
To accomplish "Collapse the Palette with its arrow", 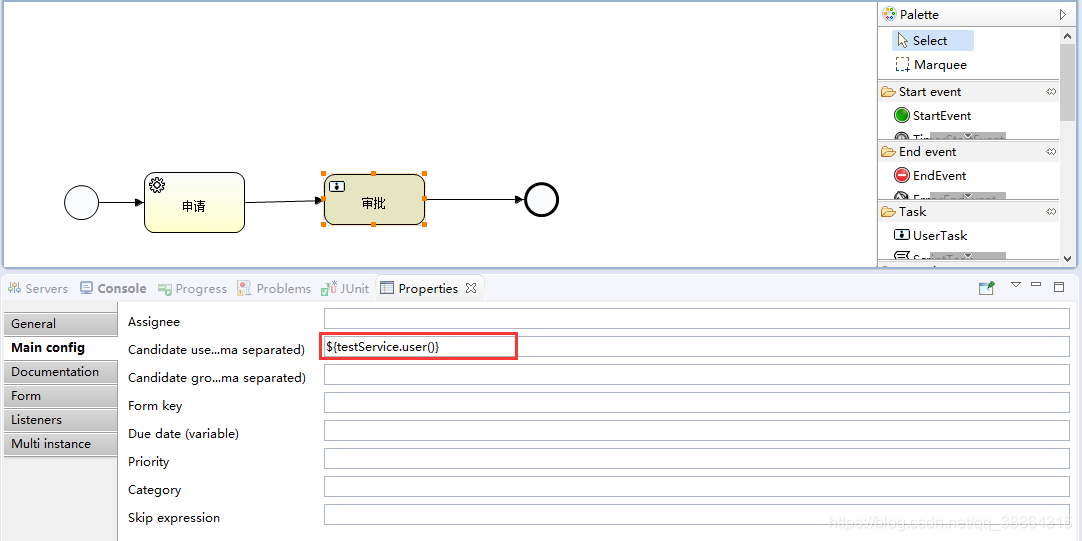I will tap(1063, 14).
